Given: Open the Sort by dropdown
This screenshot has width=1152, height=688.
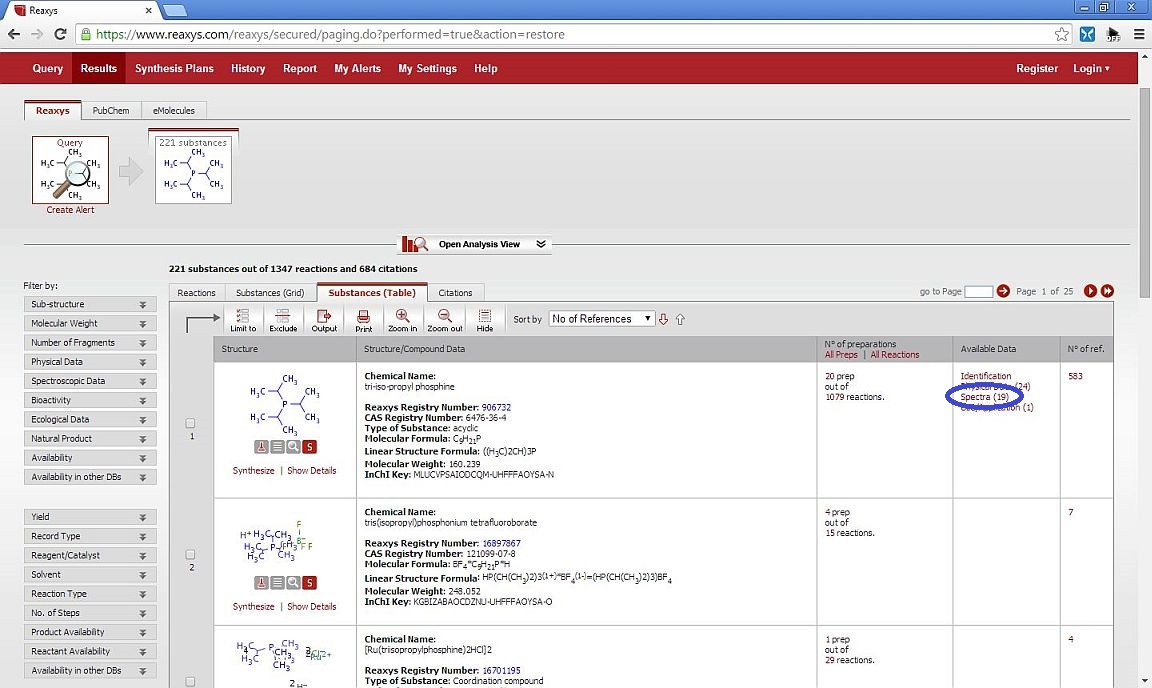Looking at the screenshot, I should [602, 319].
